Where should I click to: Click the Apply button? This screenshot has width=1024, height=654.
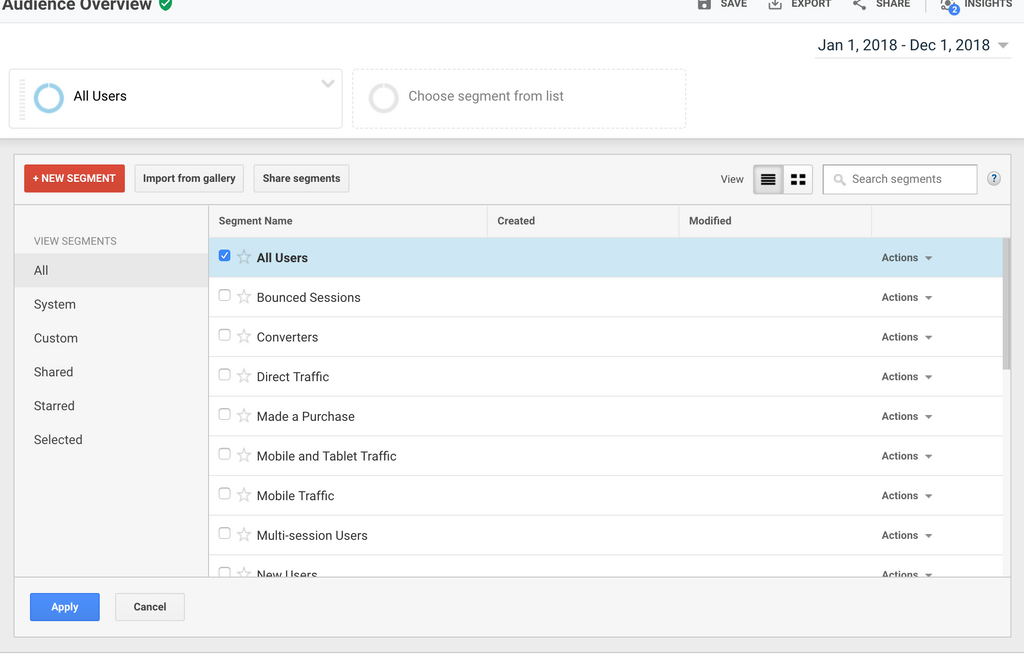click(x=65, y=607)
